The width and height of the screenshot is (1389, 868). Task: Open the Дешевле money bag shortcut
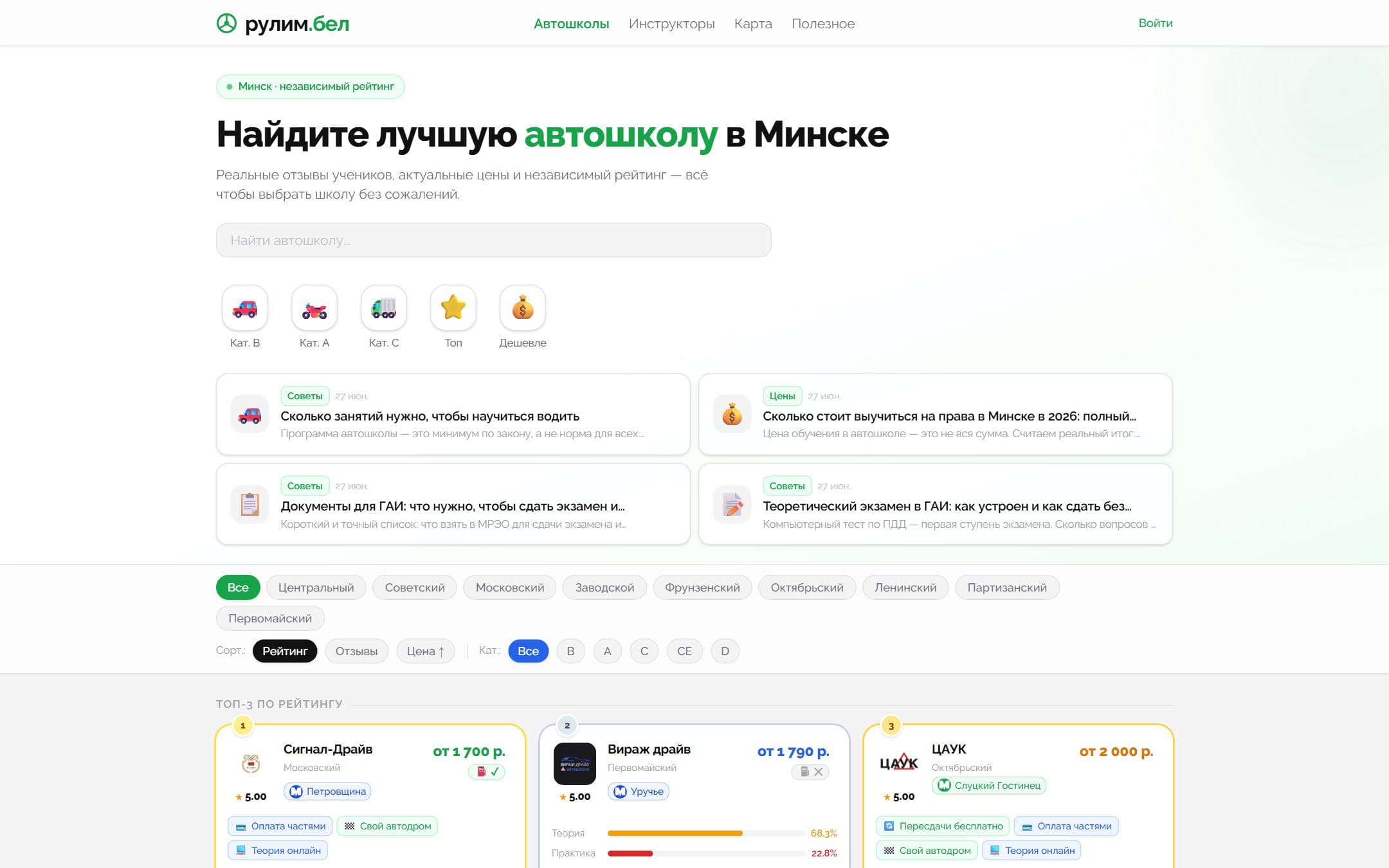coord(523,308)
